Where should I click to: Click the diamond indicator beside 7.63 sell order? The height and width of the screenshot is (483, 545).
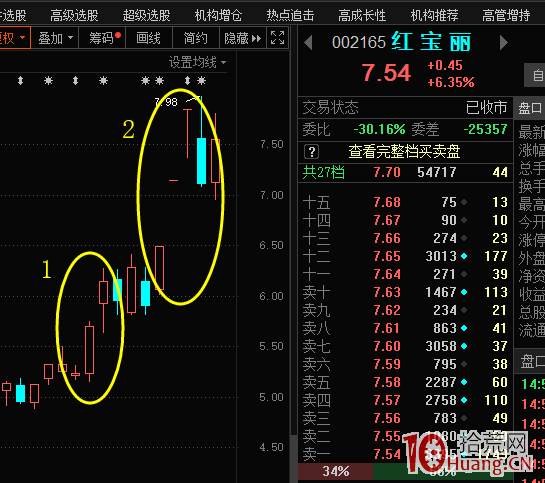[464, 292]
